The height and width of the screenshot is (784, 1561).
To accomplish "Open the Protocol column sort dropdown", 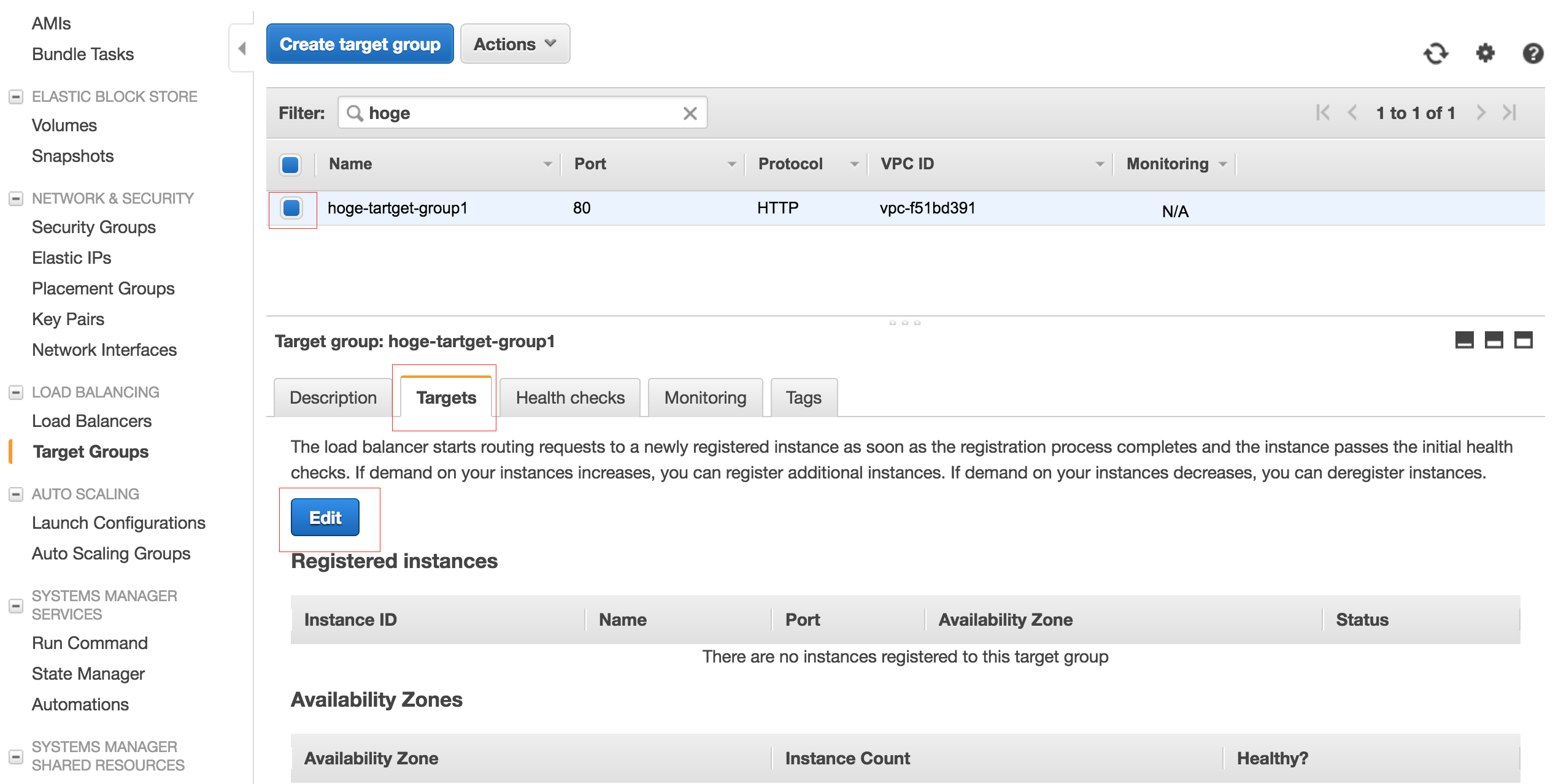I will pos(854,164).
